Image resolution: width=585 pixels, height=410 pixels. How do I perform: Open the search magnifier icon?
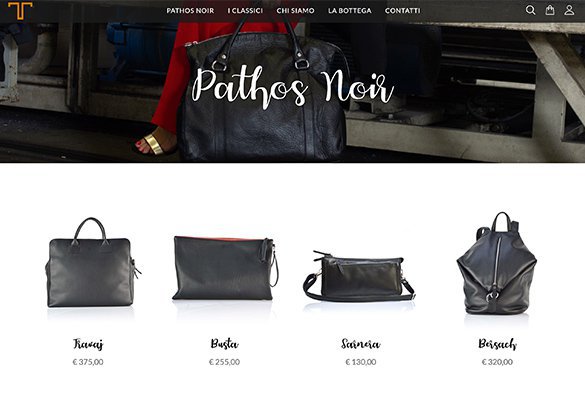coord(530,10)
